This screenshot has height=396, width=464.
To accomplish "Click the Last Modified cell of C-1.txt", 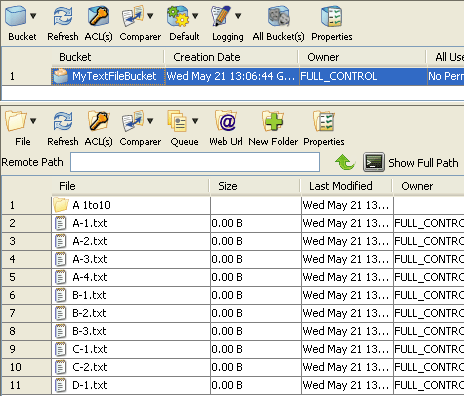I will click(x=347, y=349).
